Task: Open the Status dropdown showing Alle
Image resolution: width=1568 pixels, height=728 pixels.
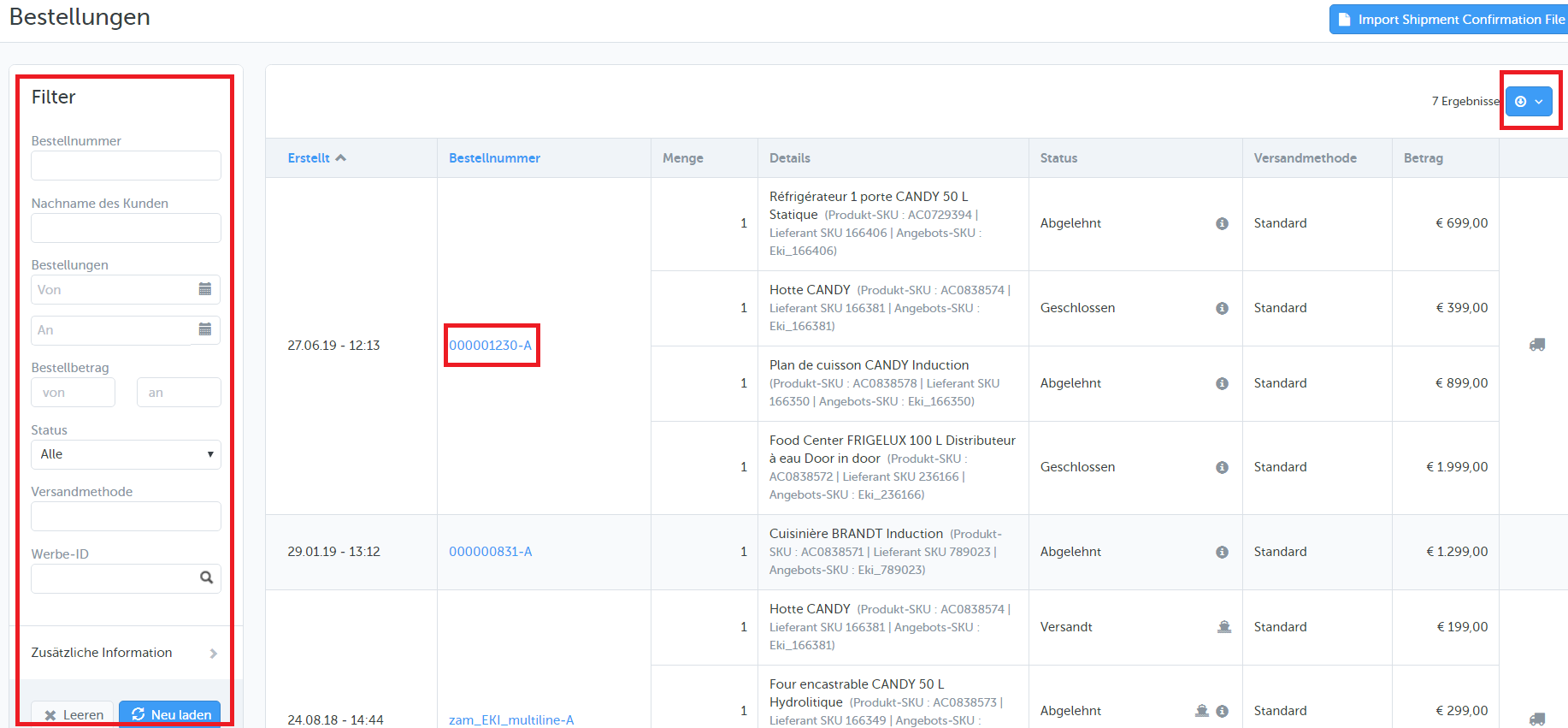Action: coord(126,454)
